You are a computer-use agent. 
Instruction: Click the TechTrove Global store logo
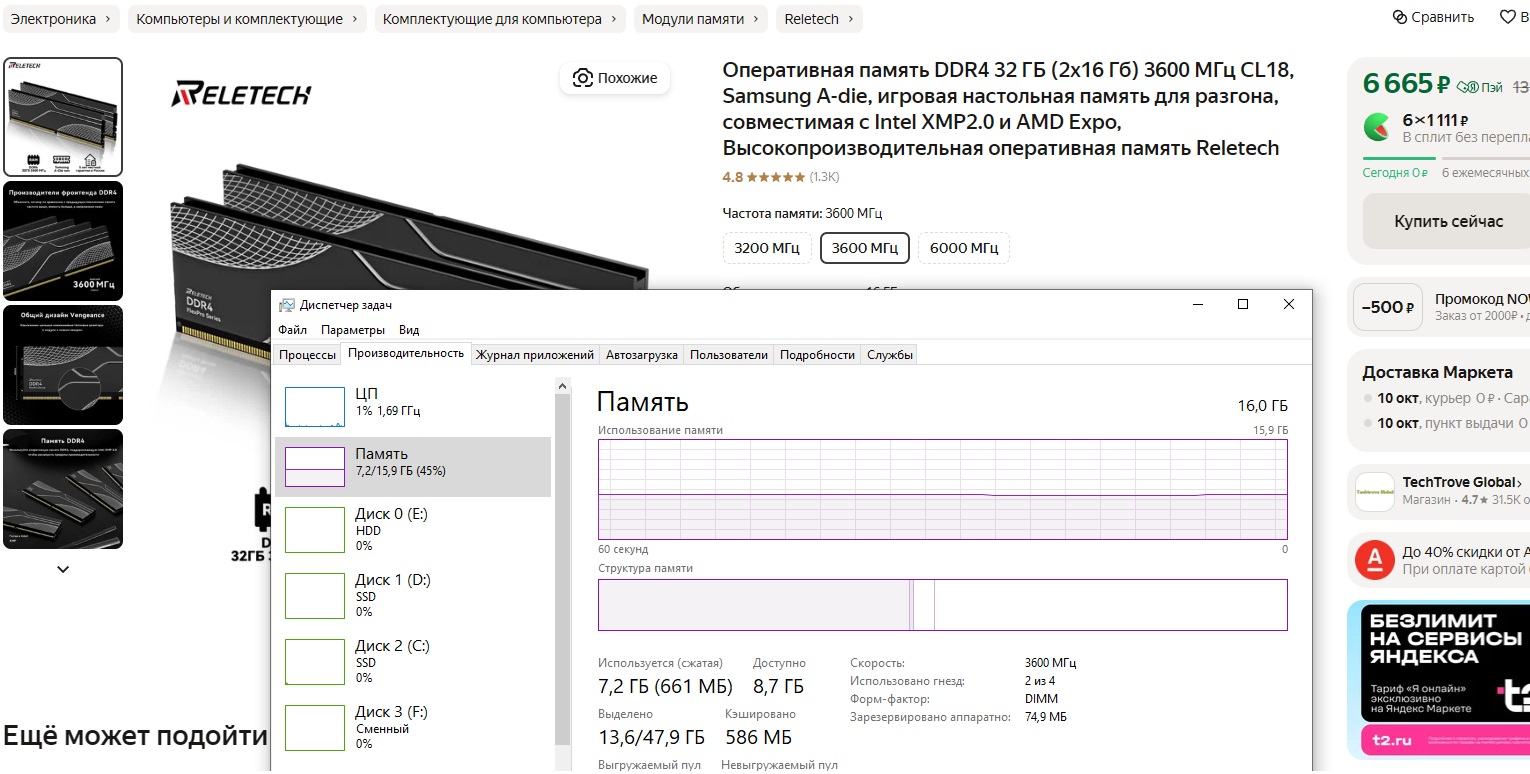pyautogui.click(x=1374, y=491)
